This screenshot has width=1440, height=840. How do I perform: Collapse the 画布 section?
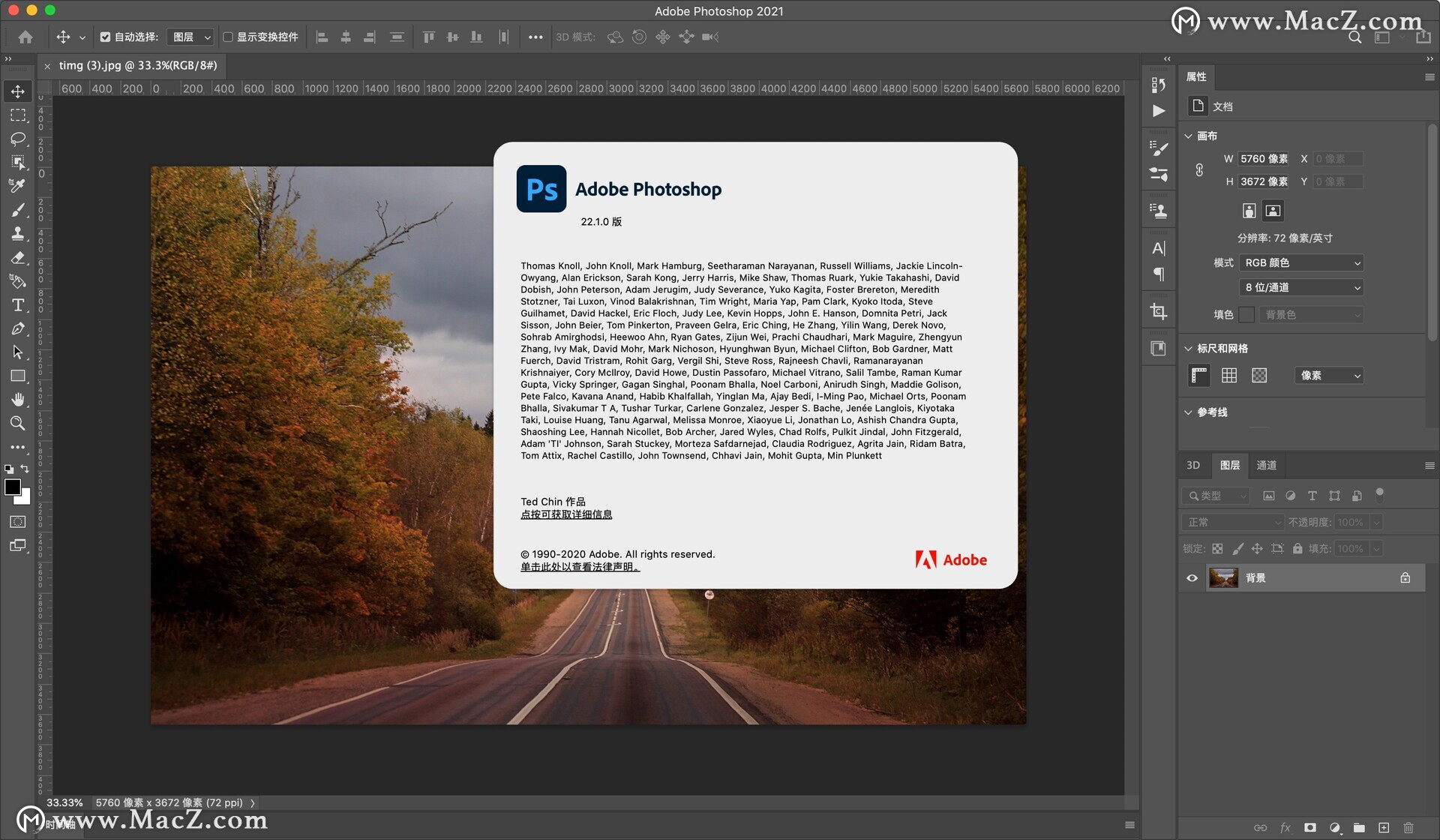[x=1188, y=136]
